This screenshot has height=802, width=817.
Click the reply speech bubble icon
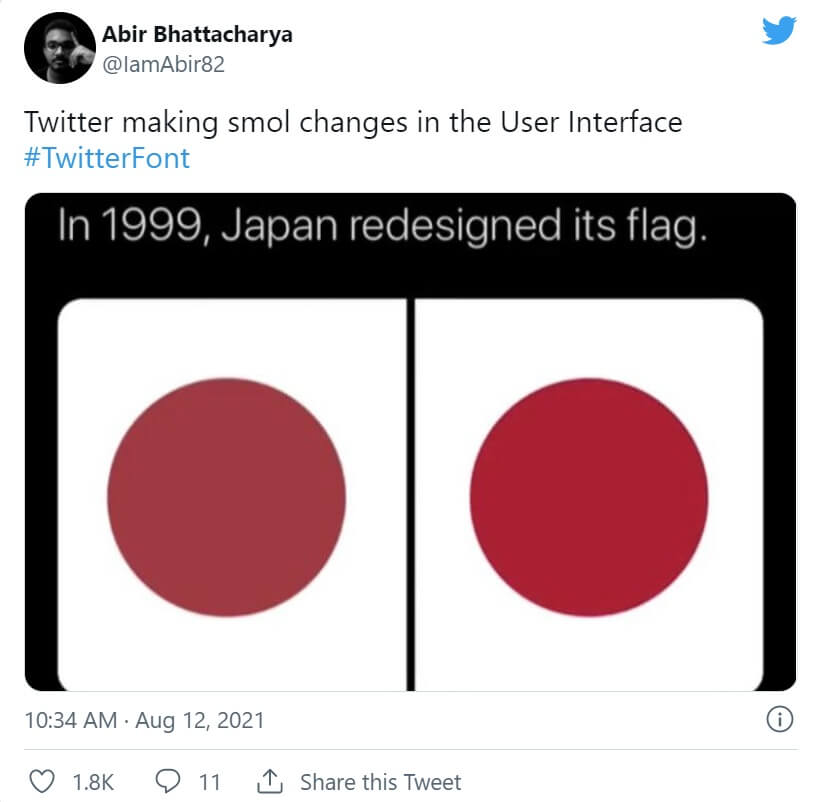169,781
